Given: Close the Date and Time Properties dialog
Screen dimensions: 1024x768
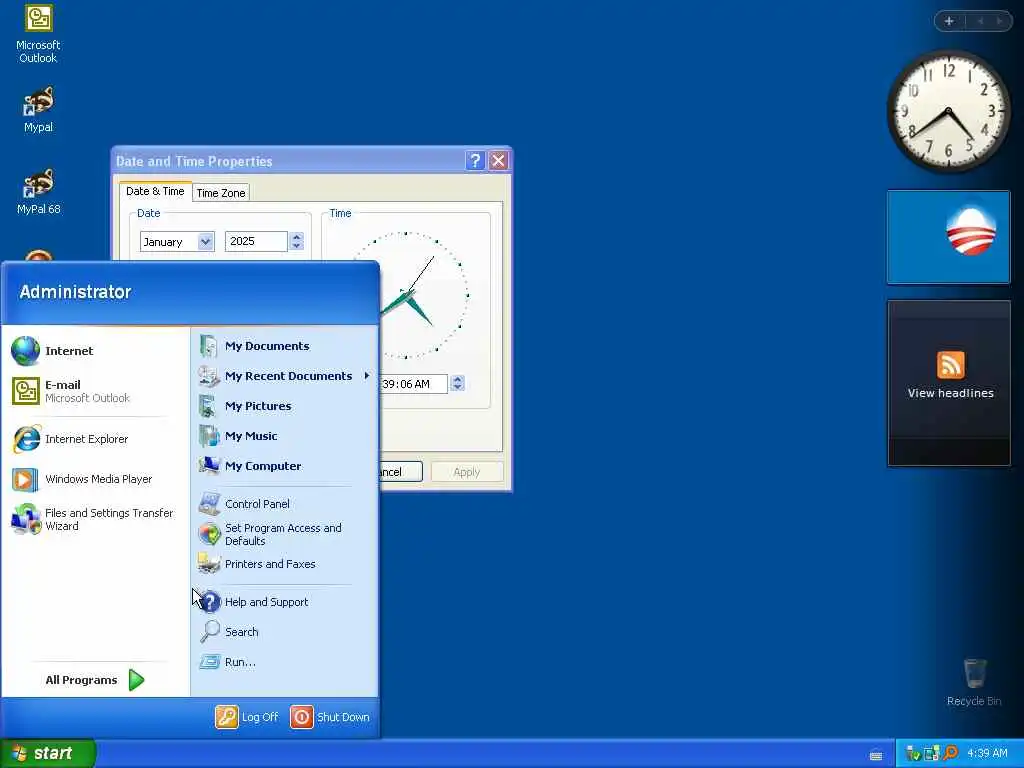Looking at the screenshot, I should [498, 161].
